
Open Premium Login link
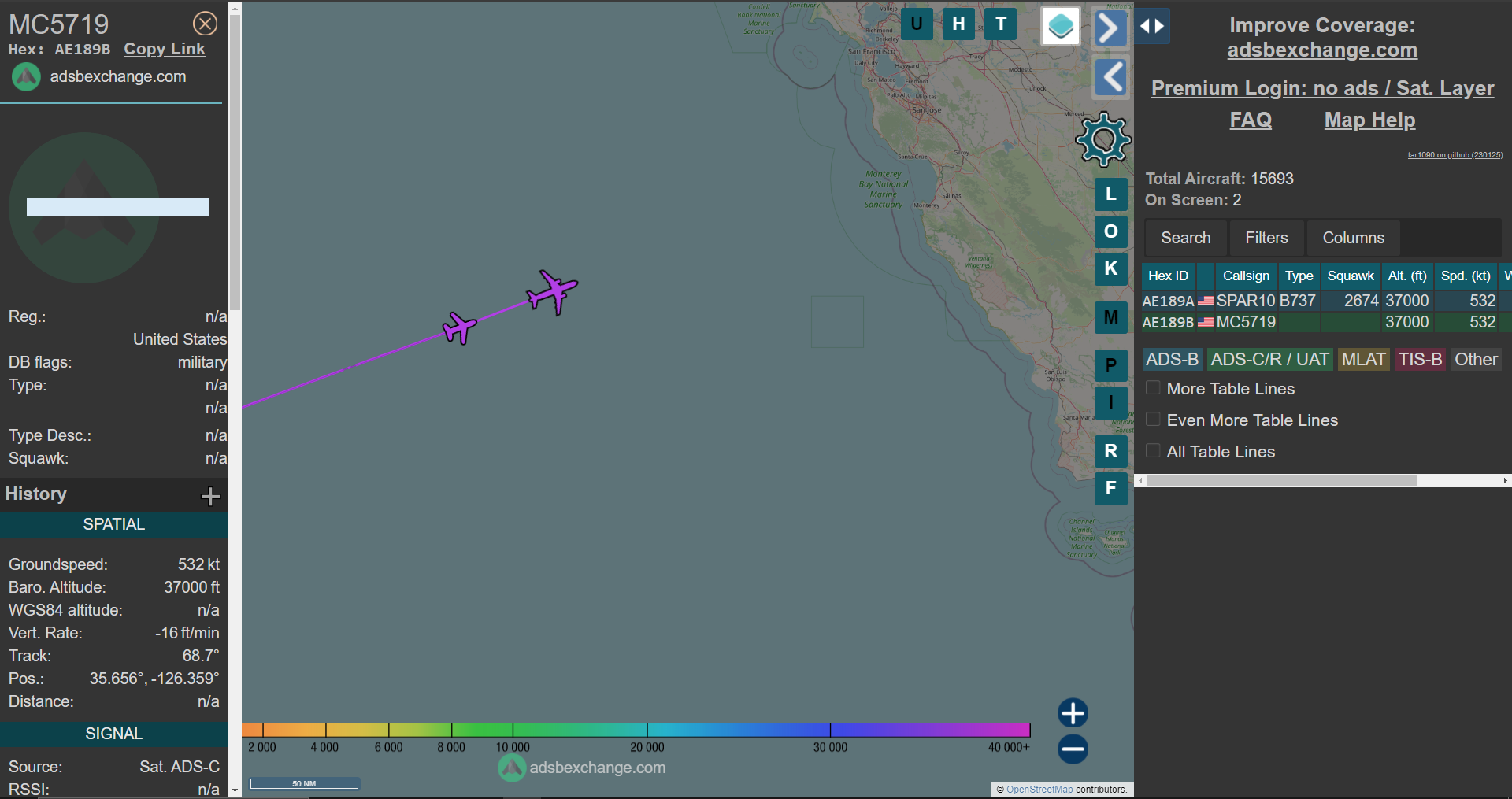pyautogui.click(x=1322, y=88)
